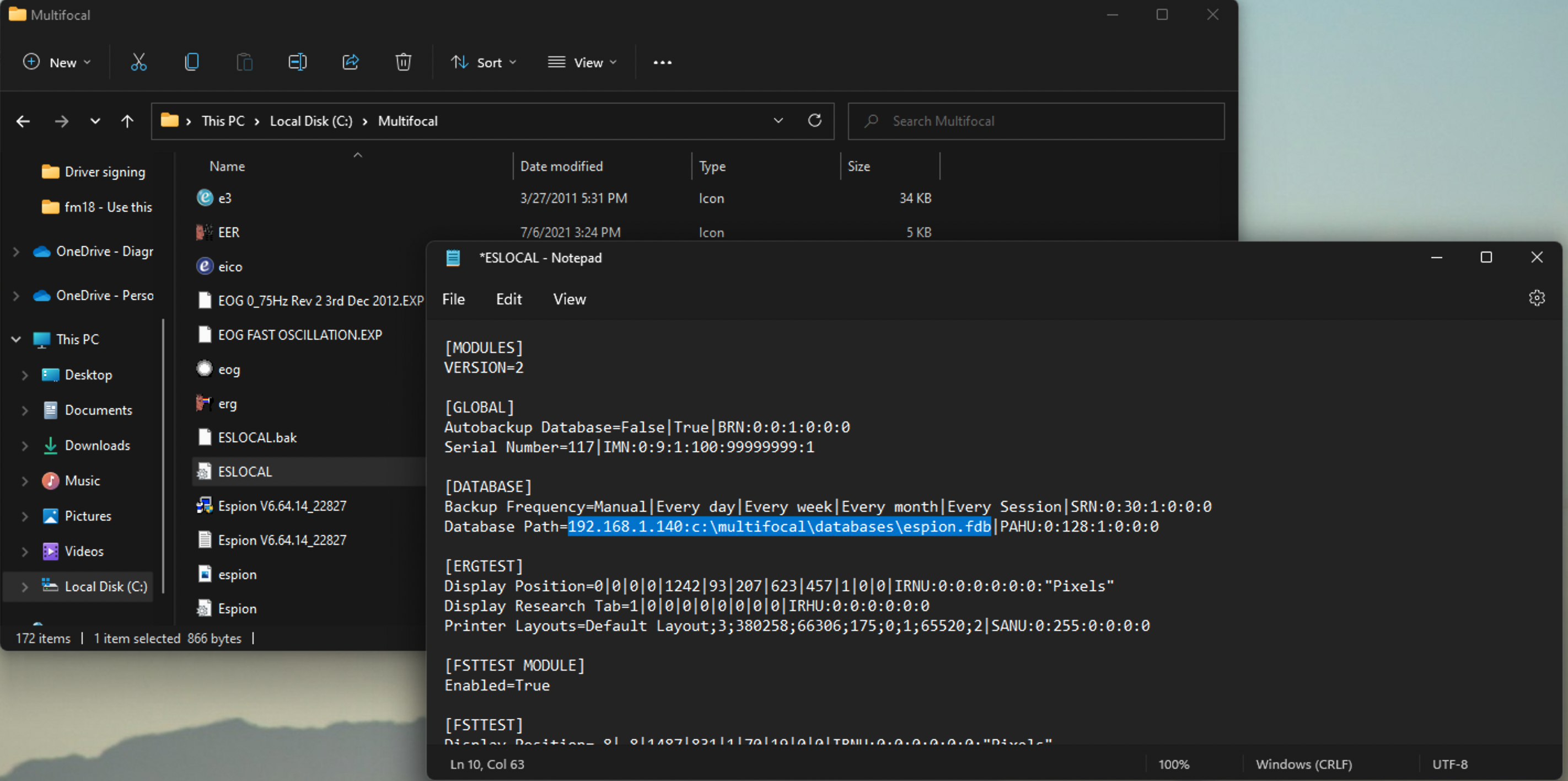1568x781 pixels.
Task: Click inside the Search Multifocal field
Action: click(x=1036, y=121)
